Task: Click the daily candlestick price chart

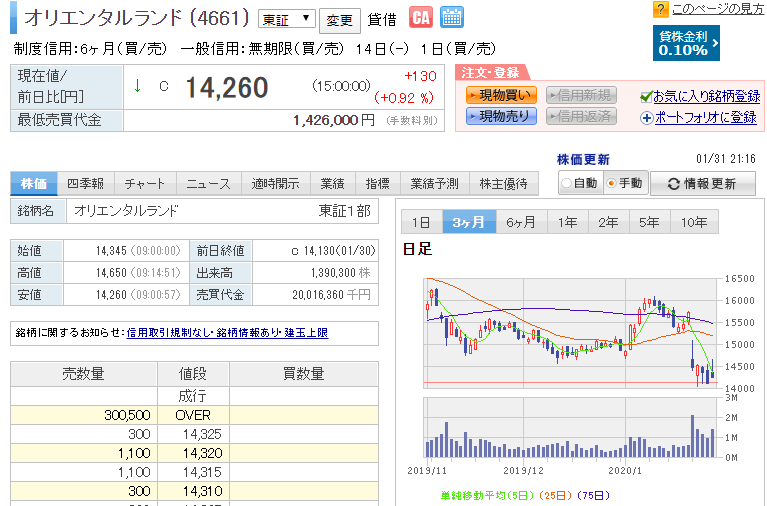Action: [x=570, y=333]
